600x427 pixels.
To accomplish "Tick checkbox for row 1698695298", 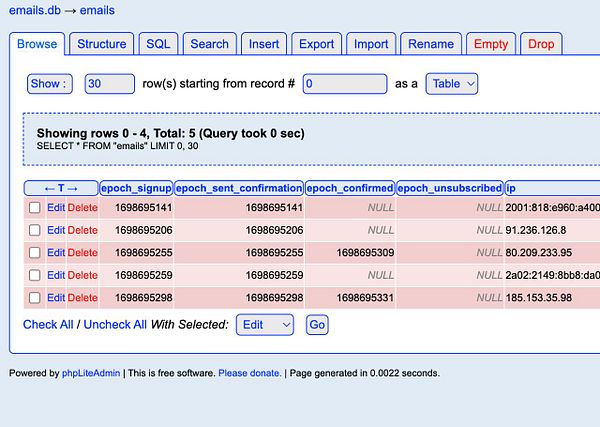I will 35,298.
